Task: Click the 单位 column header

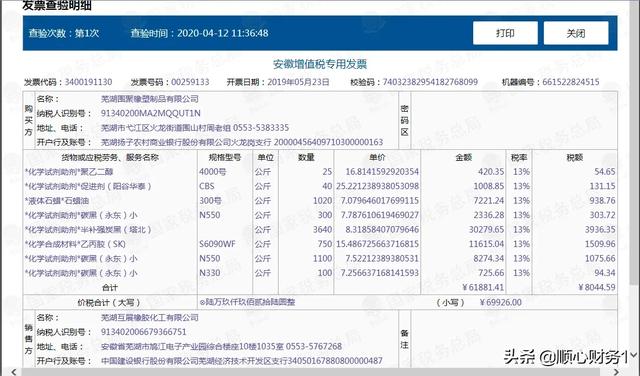Action: 265,157
